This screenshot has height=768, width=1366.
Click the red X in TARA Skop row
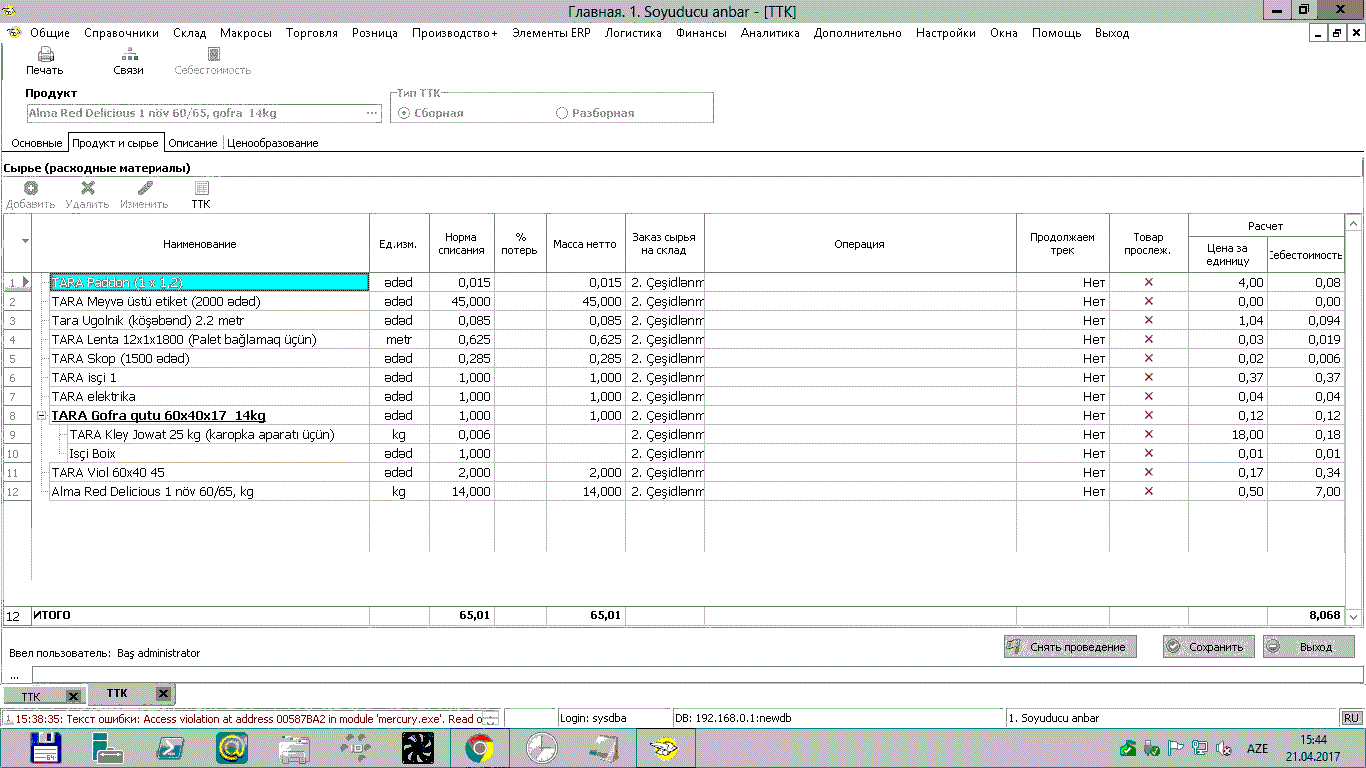click(1148, 359)
